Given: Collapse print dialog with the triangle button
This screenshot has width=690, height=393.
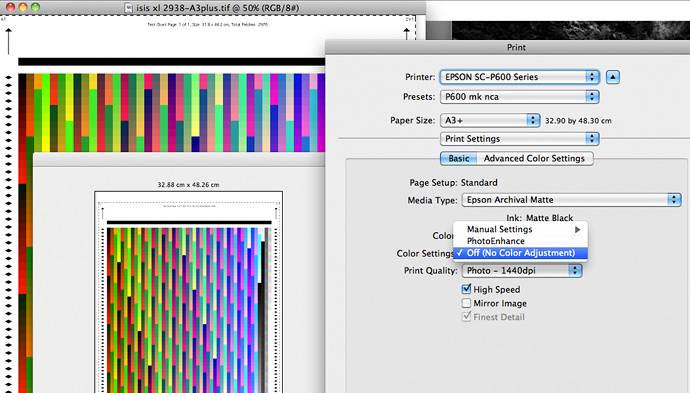Looking at the screenshot, I should click(x=613, y=77).
